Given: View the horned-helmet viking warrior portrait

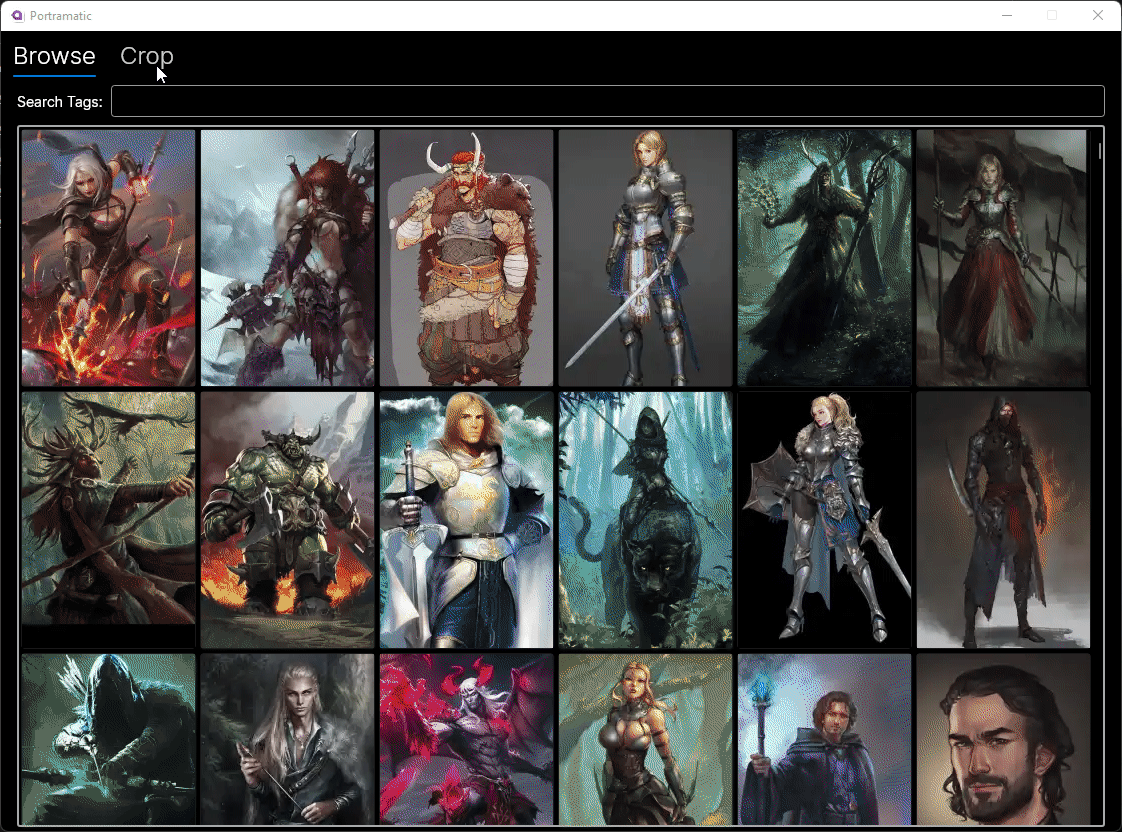Looking at the screenshot, I should coord(466,256).
